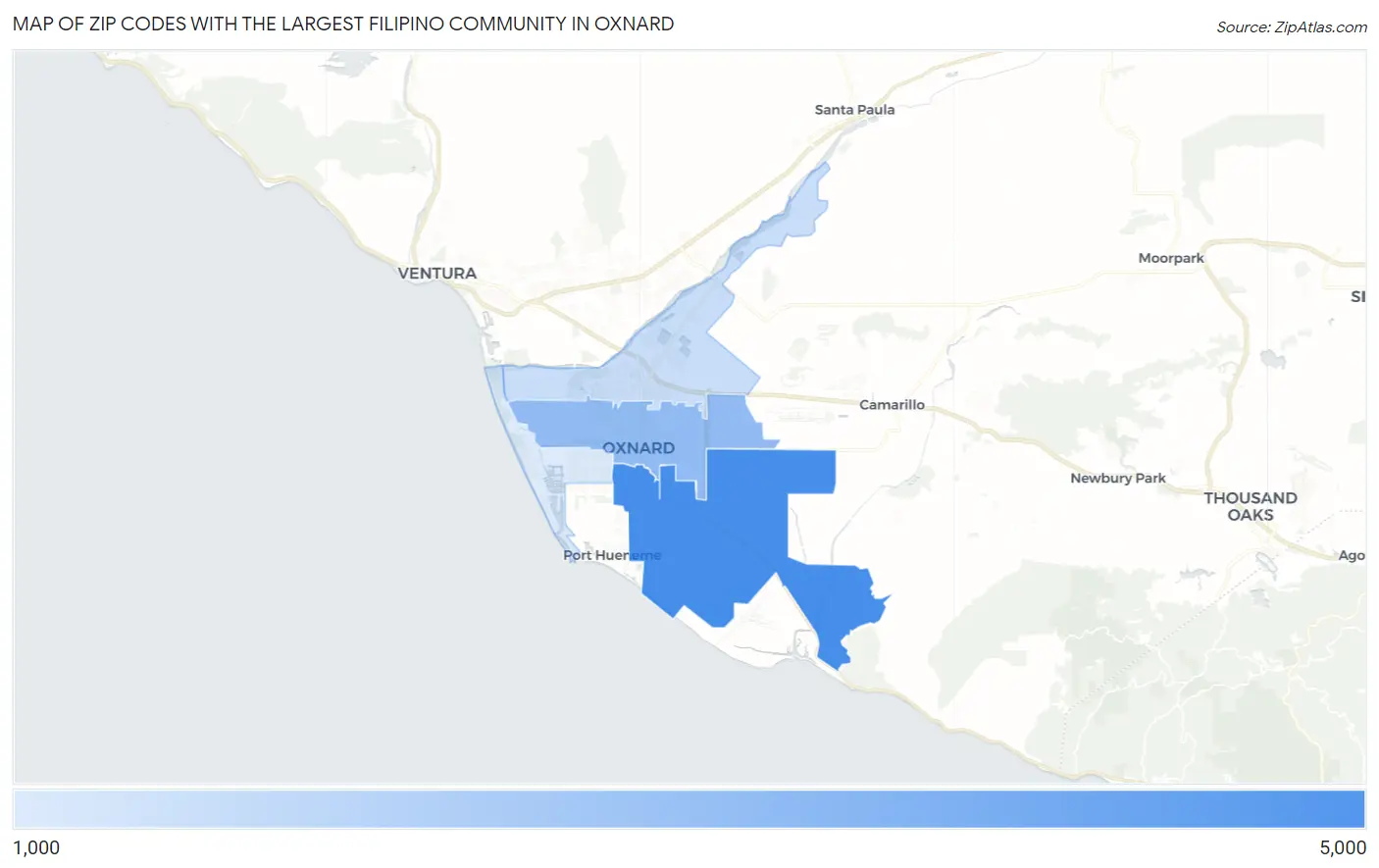This screenshot has width=1379, height=868.
Task: Click the Ago label at map edge
Action: click(1352, 555)
